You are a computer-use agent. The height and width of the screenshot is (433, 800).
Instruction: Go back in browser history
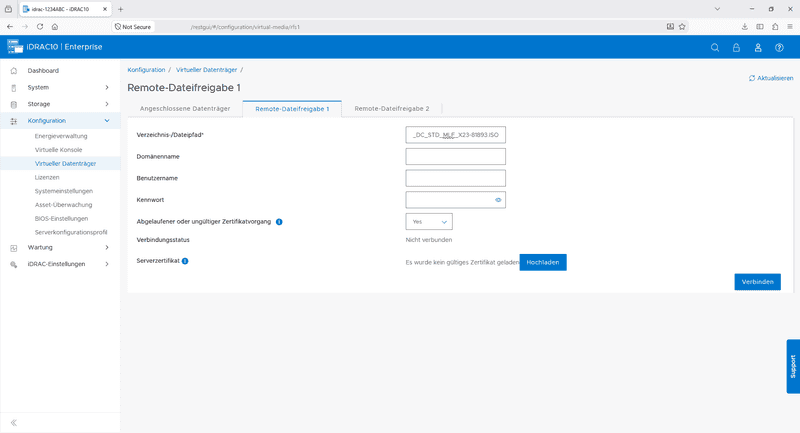(x=10, y=27)
